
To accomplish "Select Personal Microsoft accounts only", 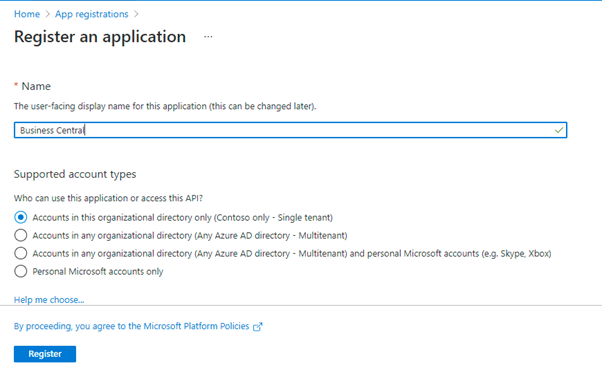I will [x=21, y=271].
